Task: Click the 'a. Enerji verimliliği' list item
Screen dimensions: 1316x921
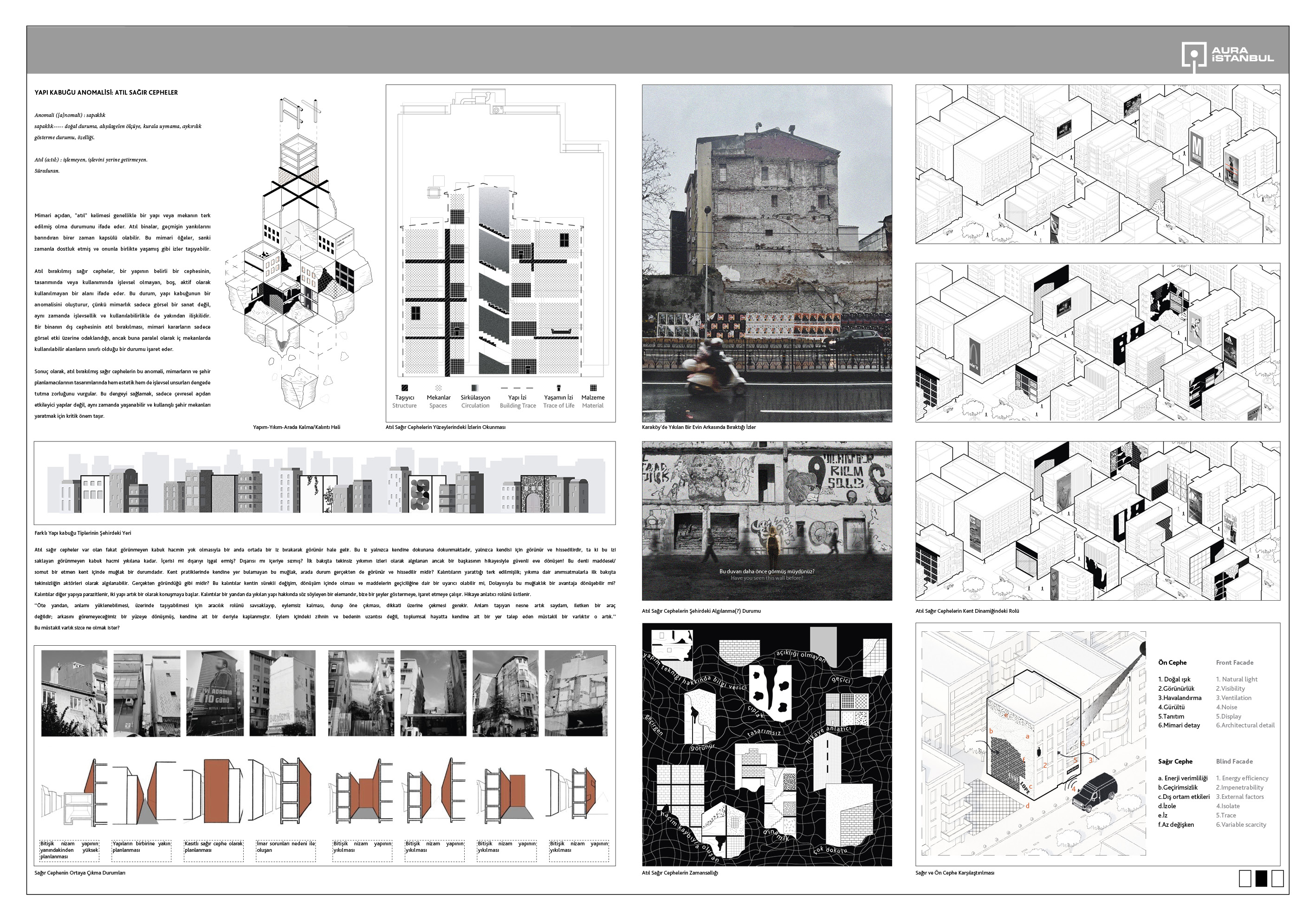Action: (1182, 778)
